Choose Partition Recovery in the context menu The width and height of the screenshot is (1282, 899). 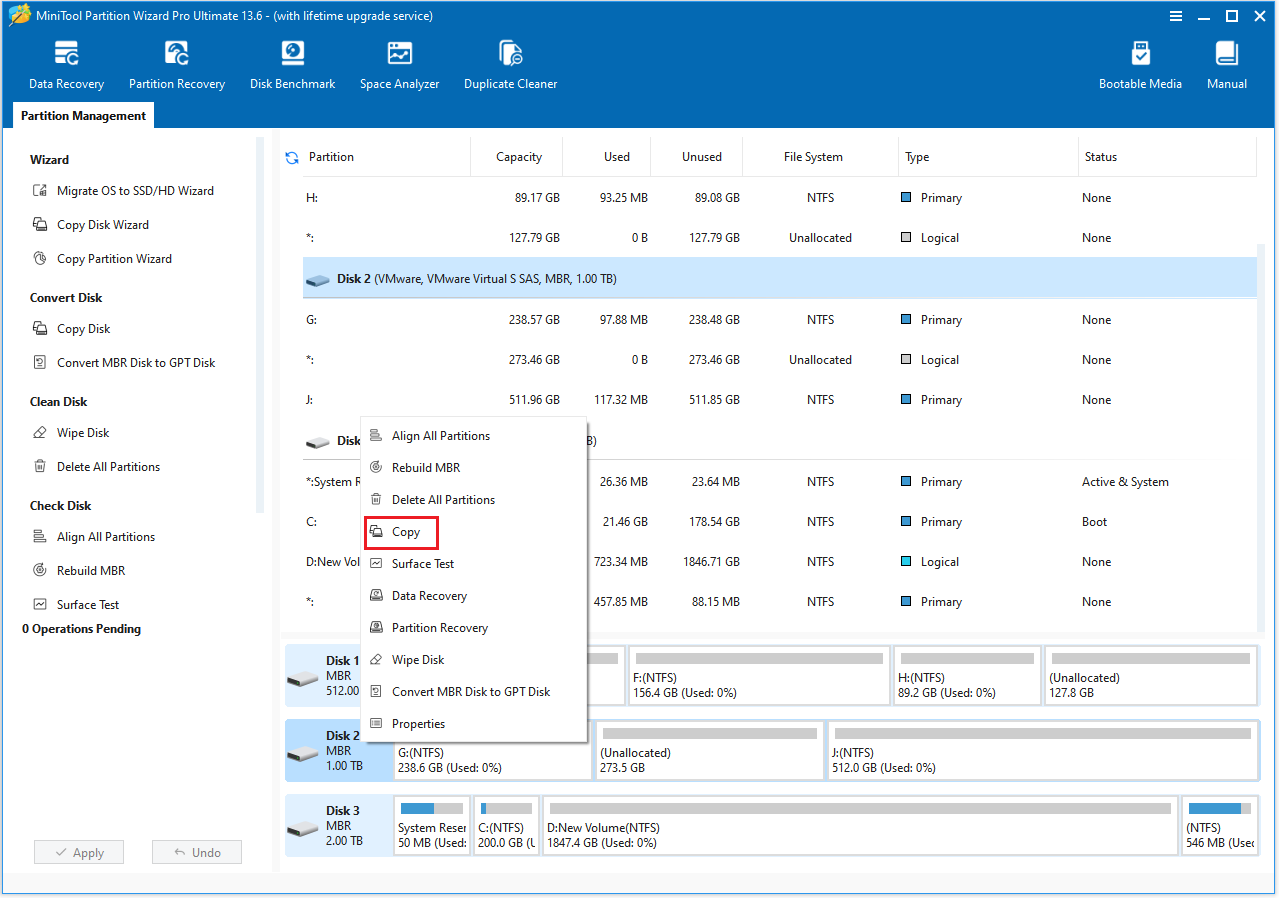[473, 628]
